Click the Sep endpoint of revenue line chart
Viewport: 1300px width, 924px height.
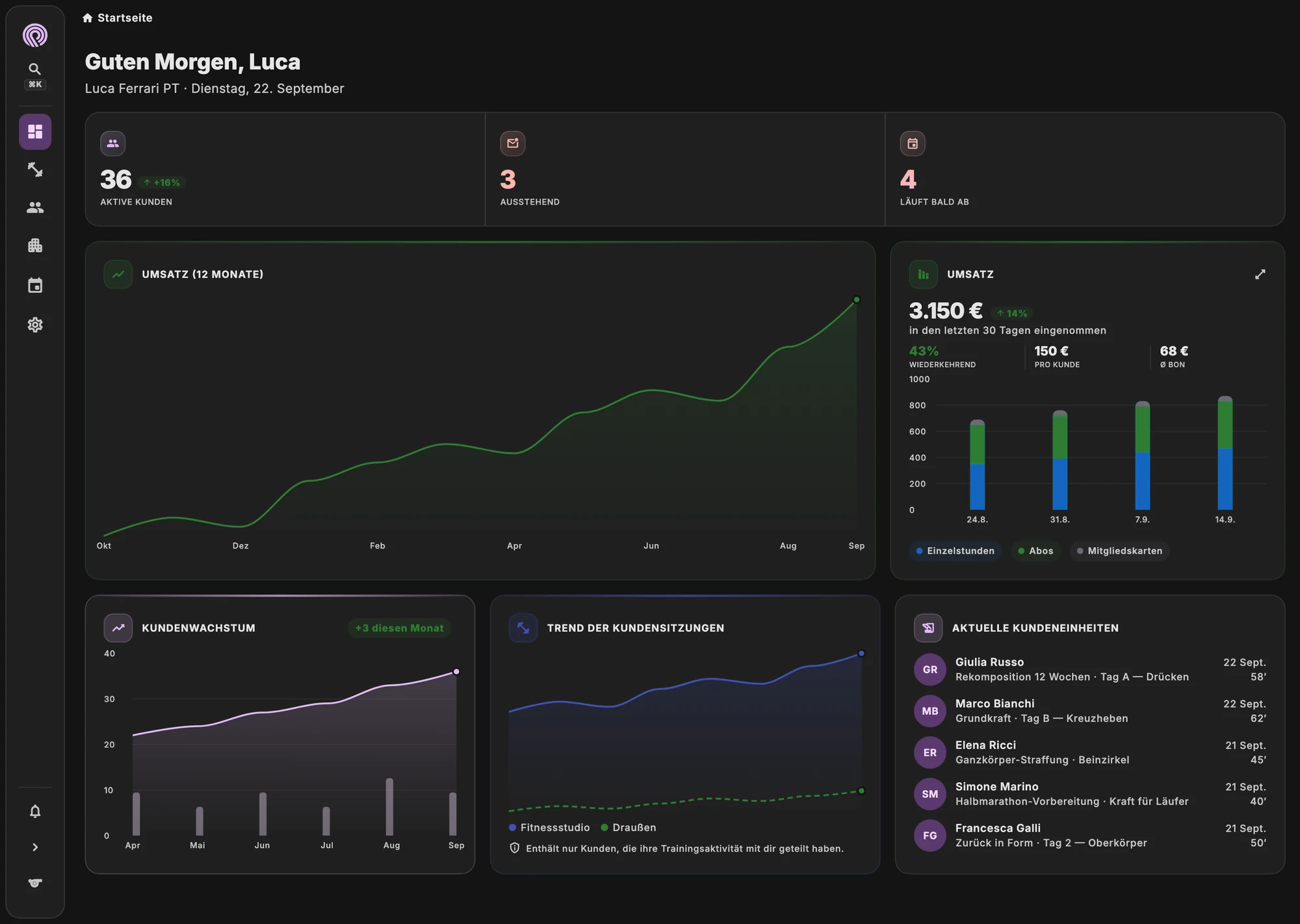857,300
